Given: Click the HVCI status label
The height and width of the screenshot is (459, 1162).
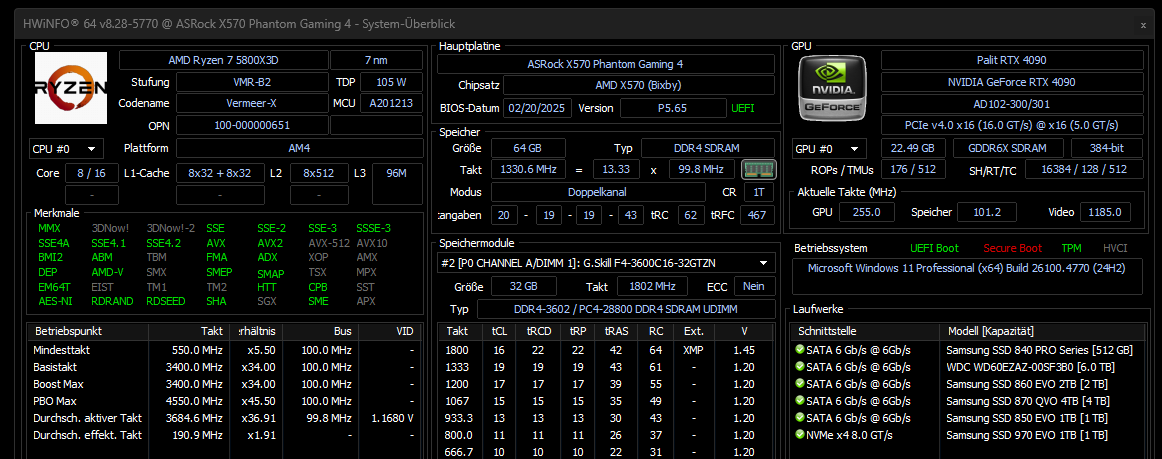Looking at the screenshot, I should (1115, 248).
